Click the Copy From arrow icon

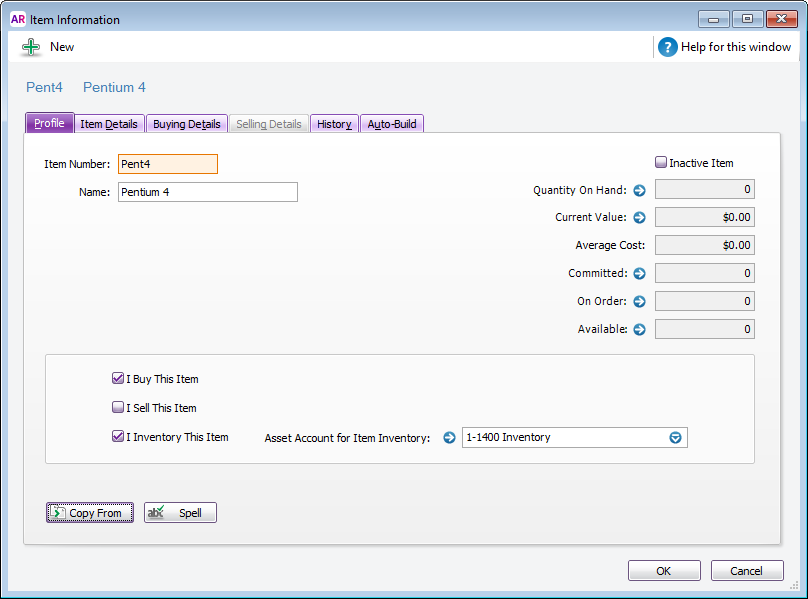coord(57,512)
